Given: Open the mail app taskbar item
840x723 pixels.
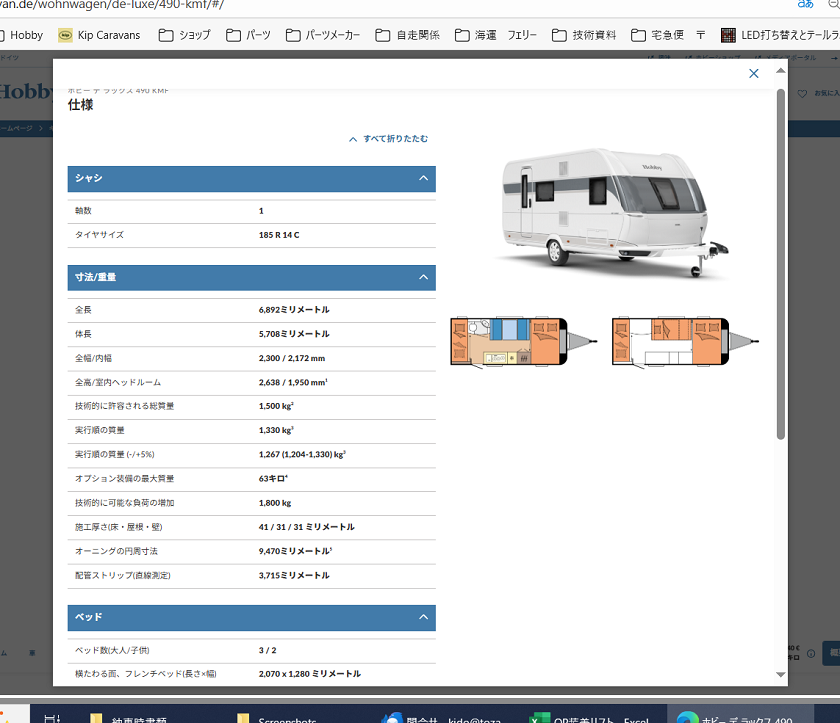Looking at the screenshot, I should point(439,719).
